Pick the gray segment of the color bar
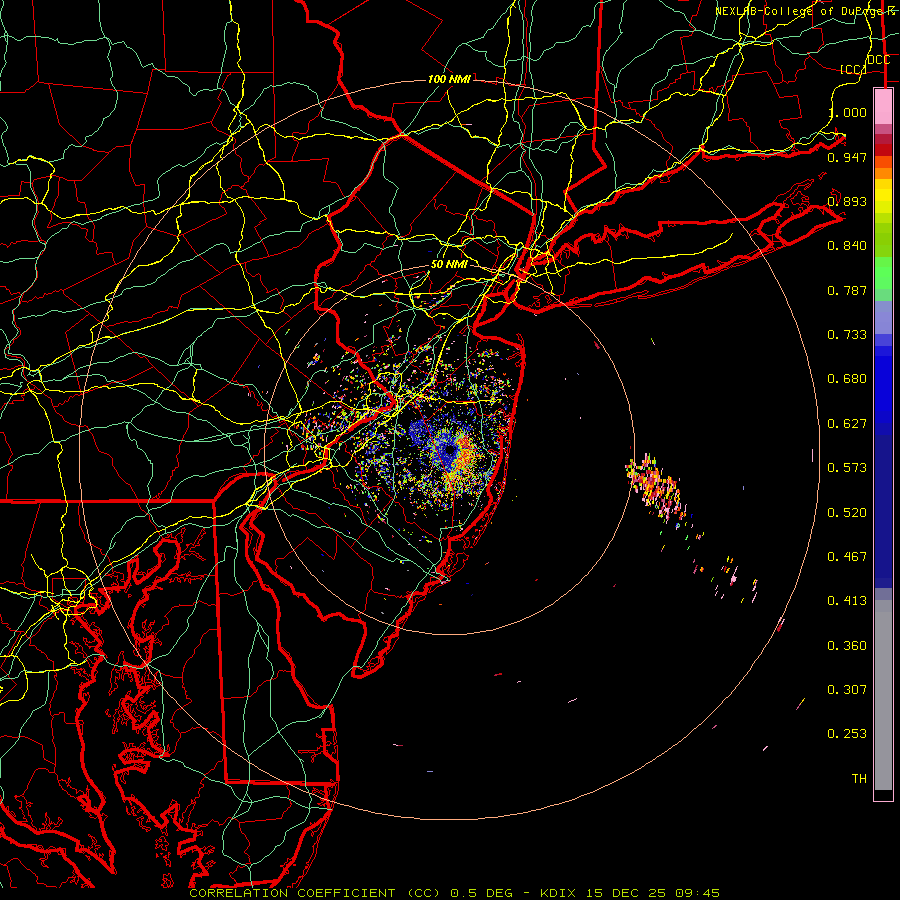900x900 pixels. coord(883,695)
